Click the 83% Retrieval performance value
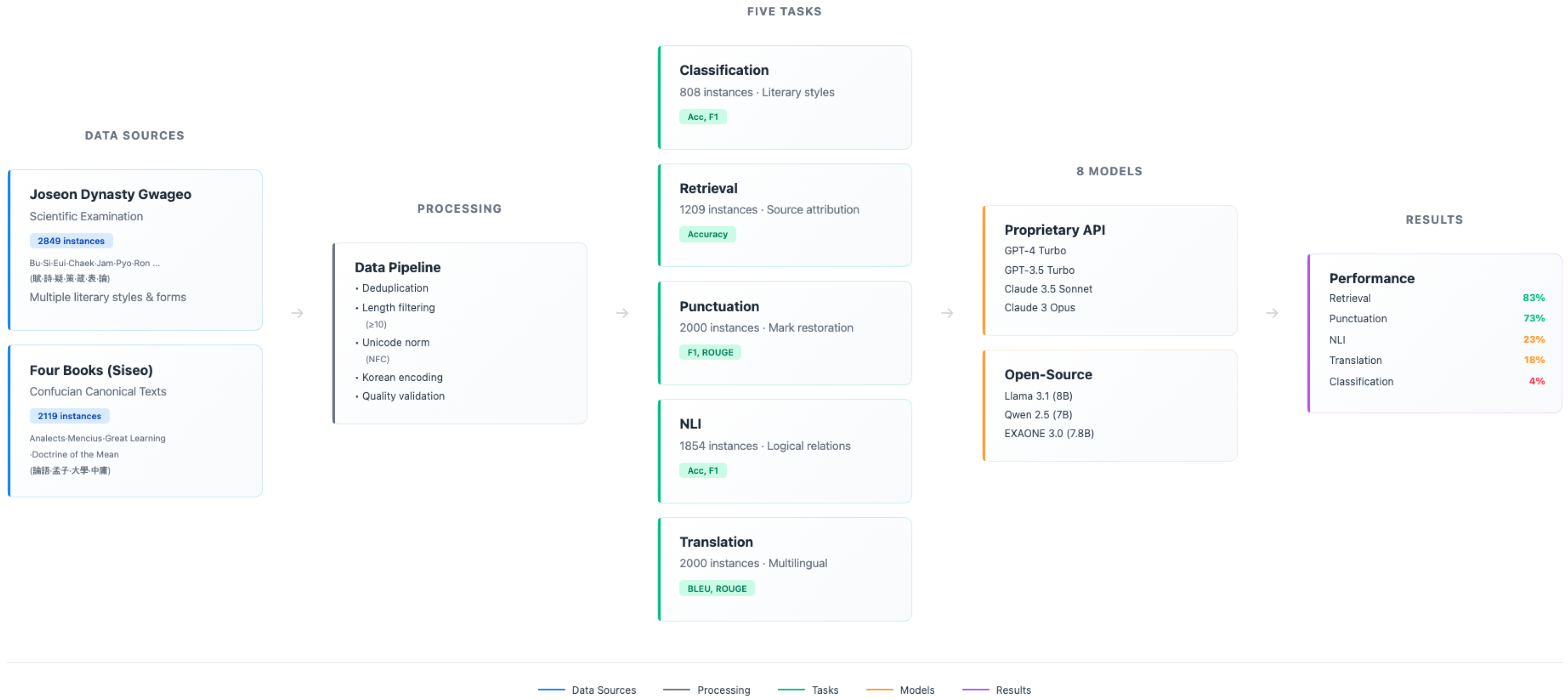The width and height of the screenshot is (1568, 700). (x=1533, y=298)
